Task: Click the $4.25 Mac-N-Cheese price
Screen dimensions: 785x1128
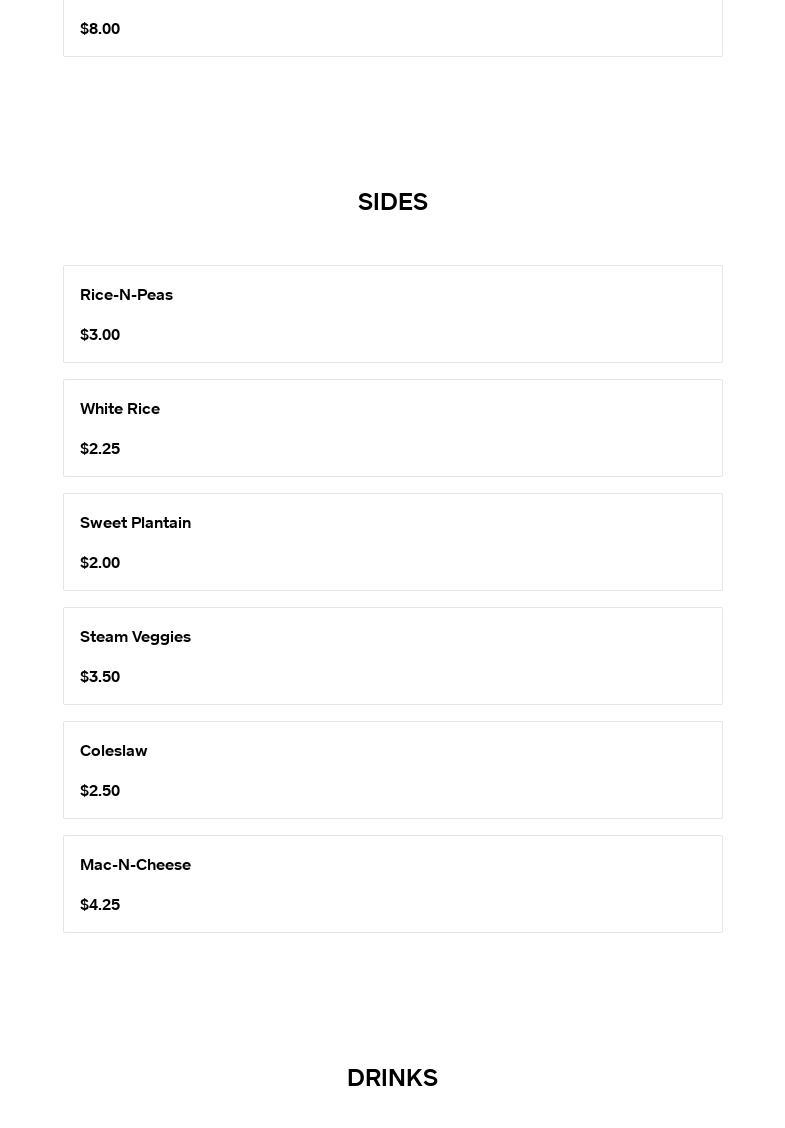Action: [x=100, y=905]
